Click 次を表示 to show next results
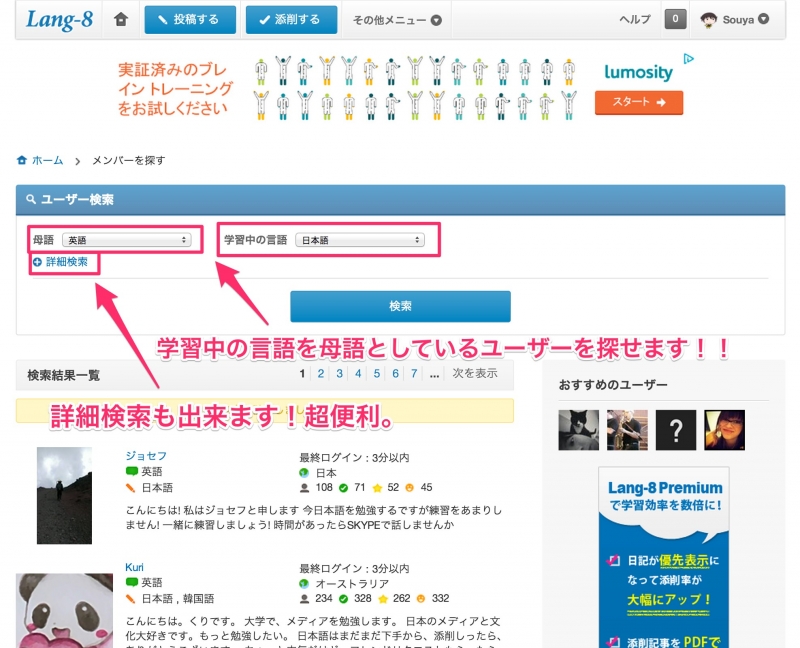The image size is (800, 648). click(x=474, y=373)
